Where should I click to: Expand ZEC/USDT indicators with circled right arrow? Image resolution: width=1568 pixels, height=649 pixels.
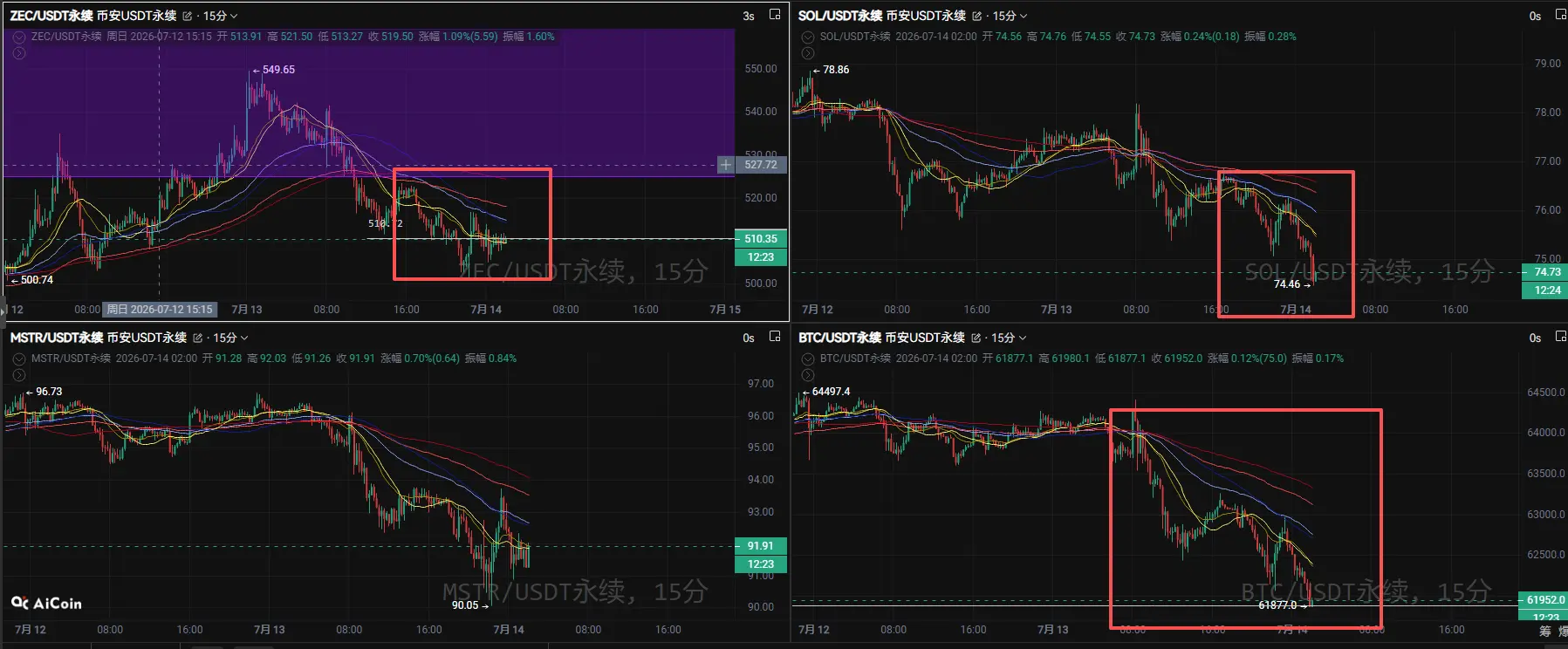19,53
